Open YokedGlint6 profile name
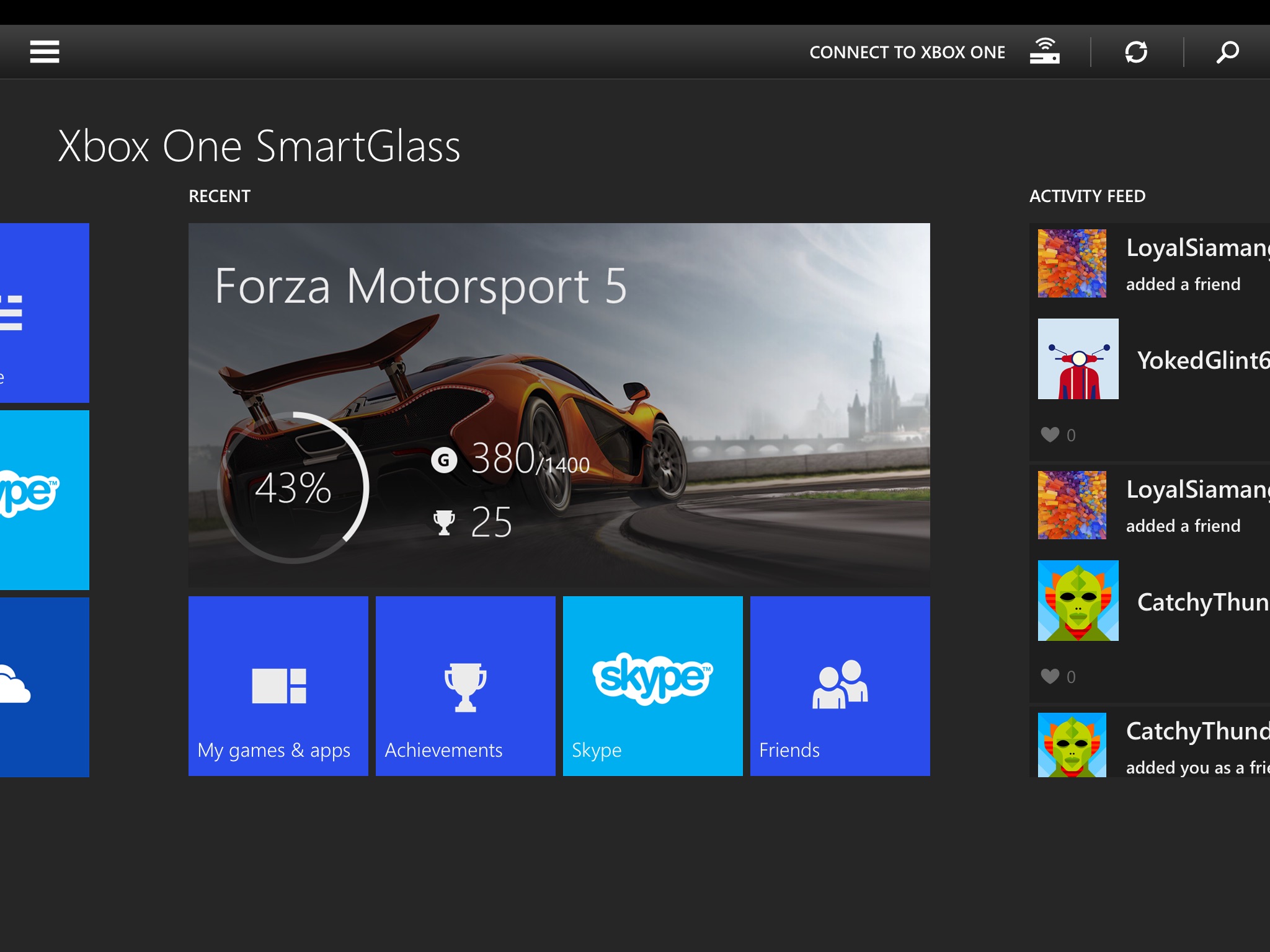The width and height of the screenshot is (1270, 952). point(1204,360)
